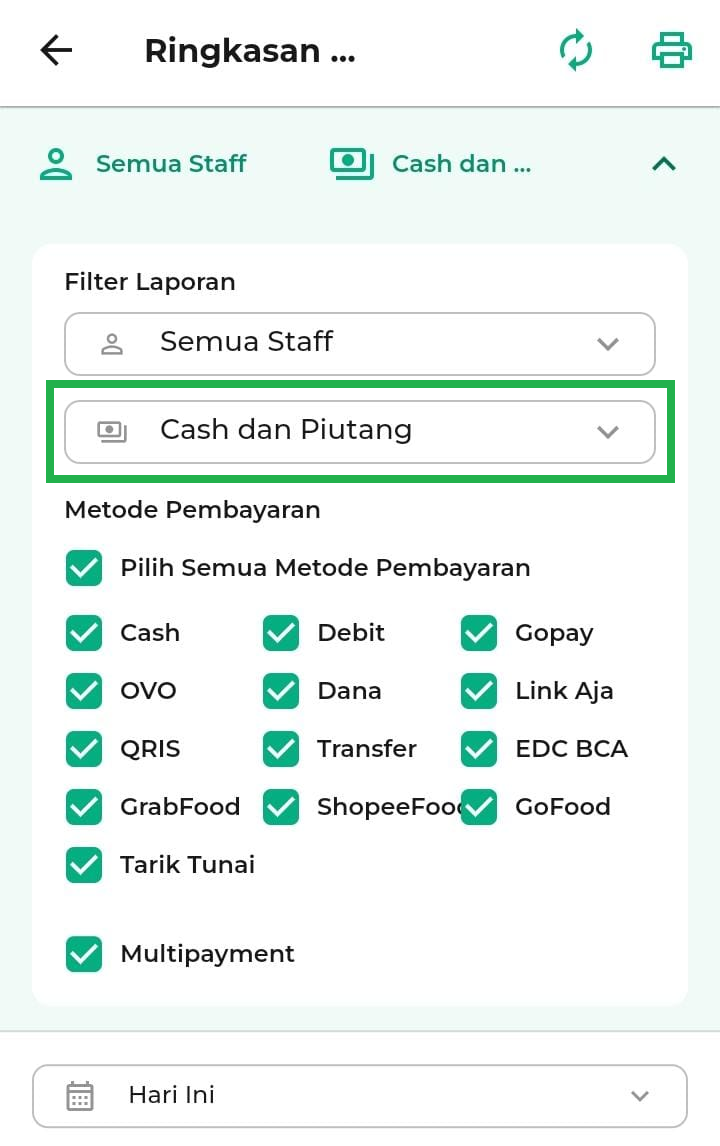Tap the cash icon beside Cash dan
Screen dimensions: 720x1146
point(351,164)
